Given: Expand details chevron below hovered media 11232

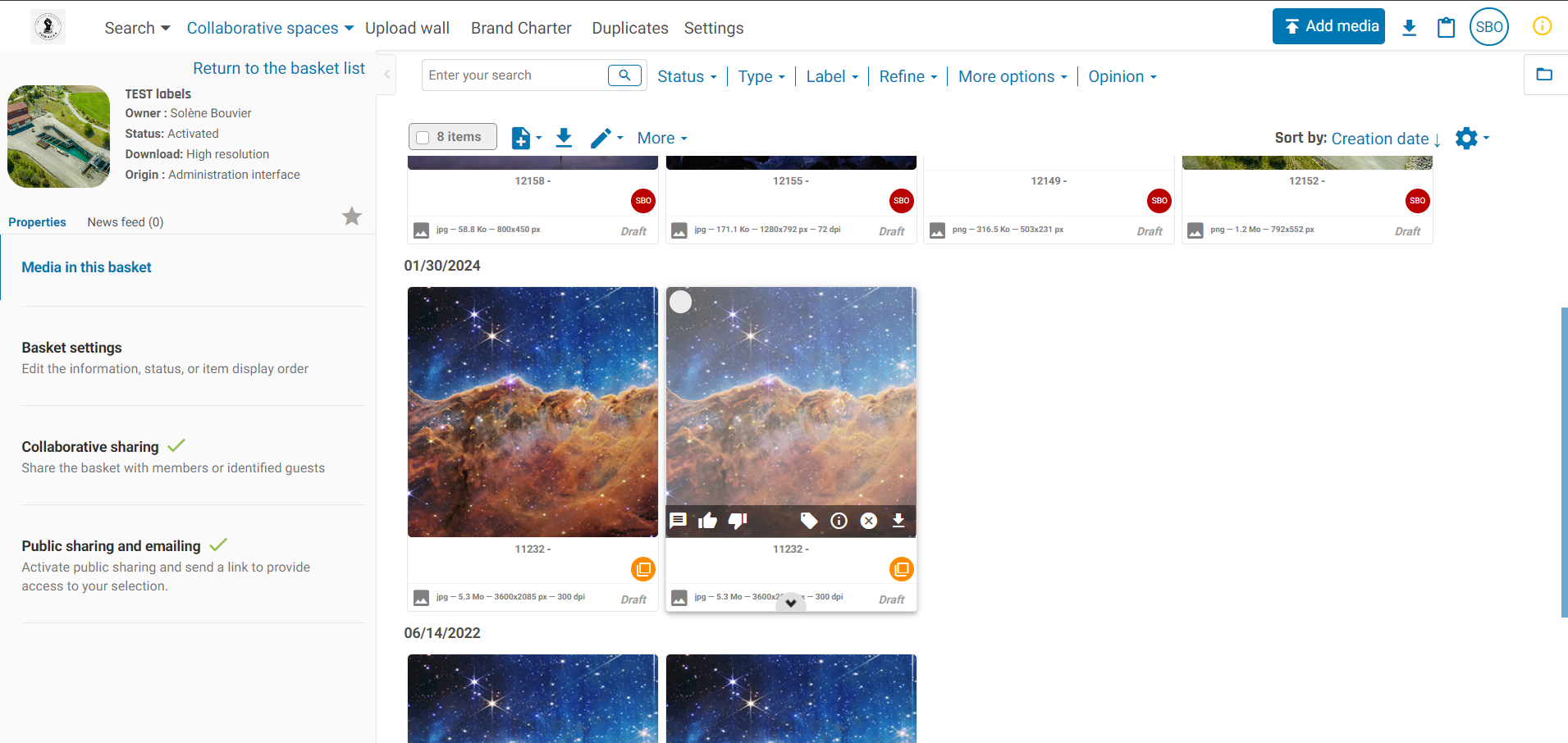Looking at the screenshot, I should coord(791,603).
